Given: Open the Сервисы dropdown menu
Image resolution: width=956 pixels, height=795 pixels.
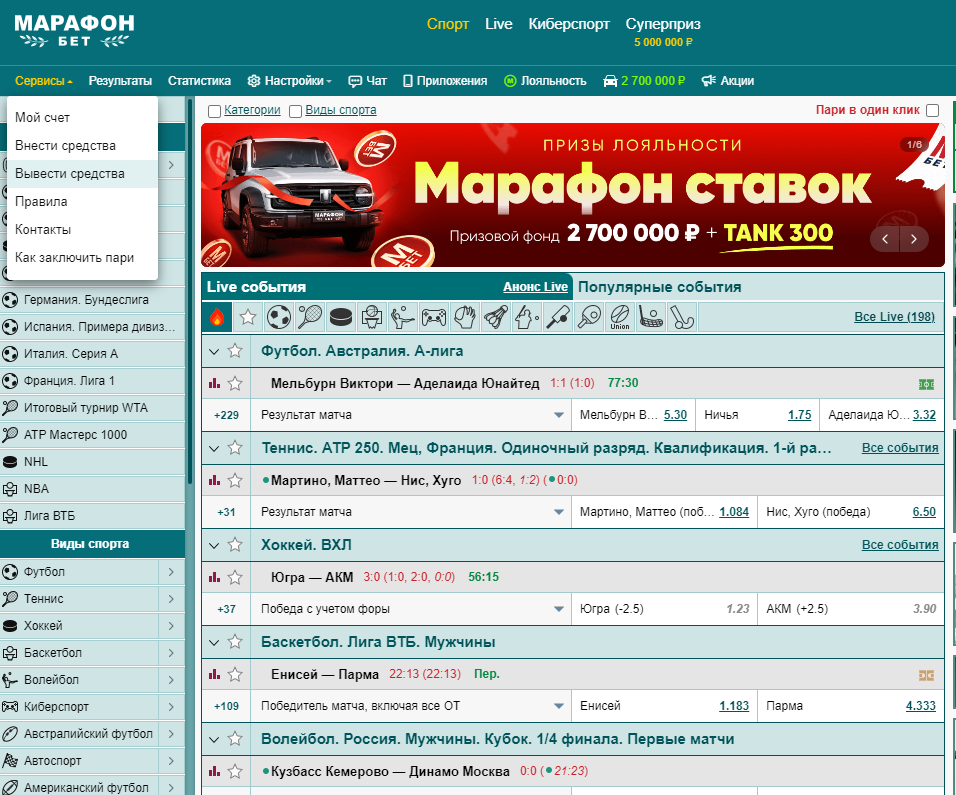Looking at the screenshot, I should 44,81.
